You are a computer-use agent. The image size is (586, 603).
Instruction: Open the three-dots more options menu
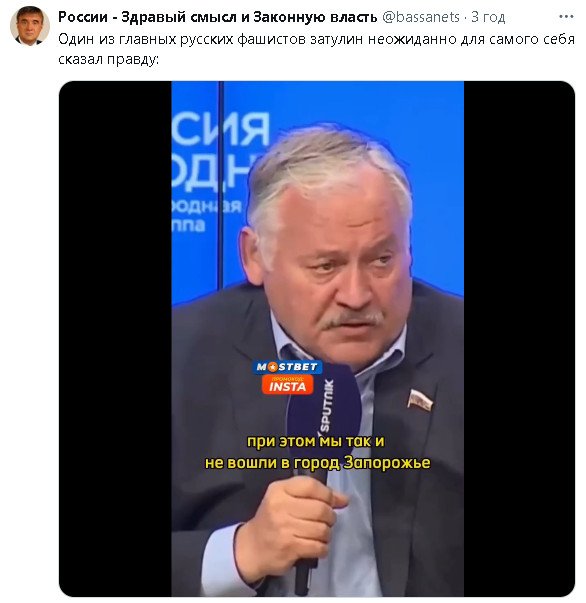(x=566, y=17)
